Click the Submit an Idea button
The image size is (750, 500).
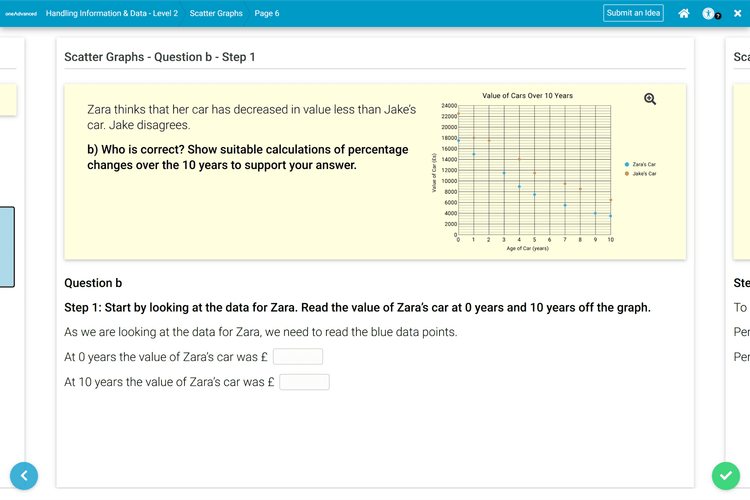click(x=633, y=13)
